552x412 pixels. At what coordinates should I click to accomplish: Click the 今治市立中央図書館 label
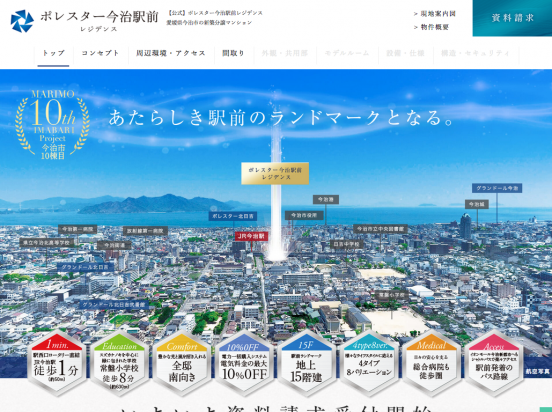(x=380, y=229)
